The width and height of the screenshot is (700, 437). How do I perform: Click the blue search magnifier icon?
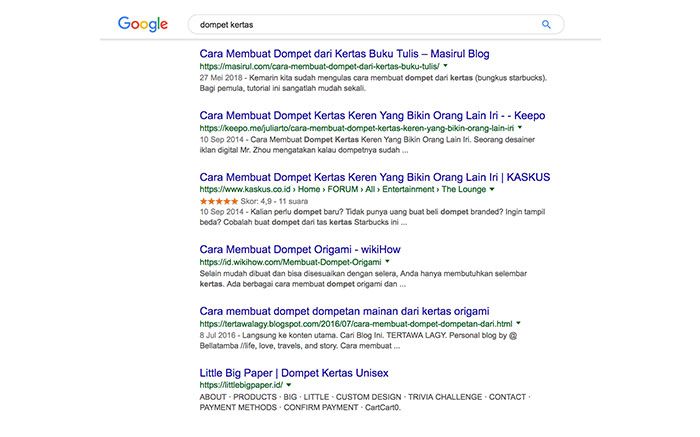(x=546, y=25)
